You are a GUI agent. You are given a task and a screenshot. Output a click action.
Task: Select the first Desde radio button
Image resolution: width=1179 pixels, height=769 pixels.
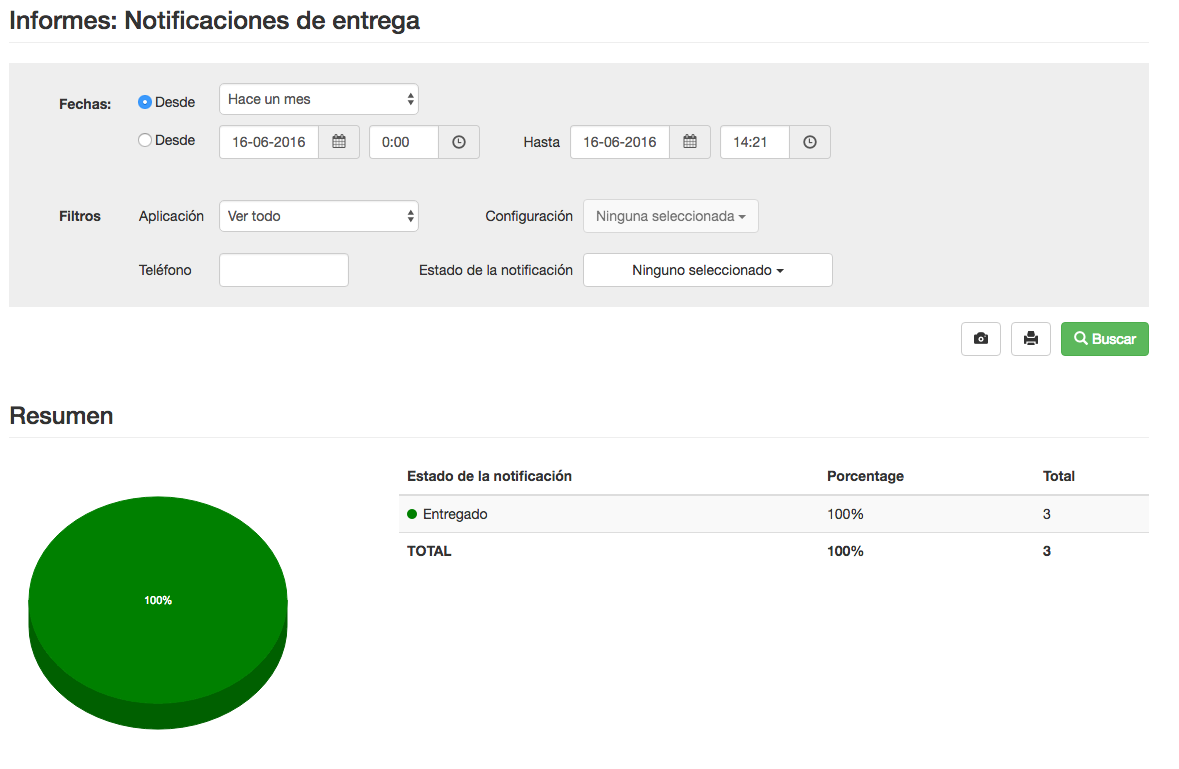pos(145,102)
